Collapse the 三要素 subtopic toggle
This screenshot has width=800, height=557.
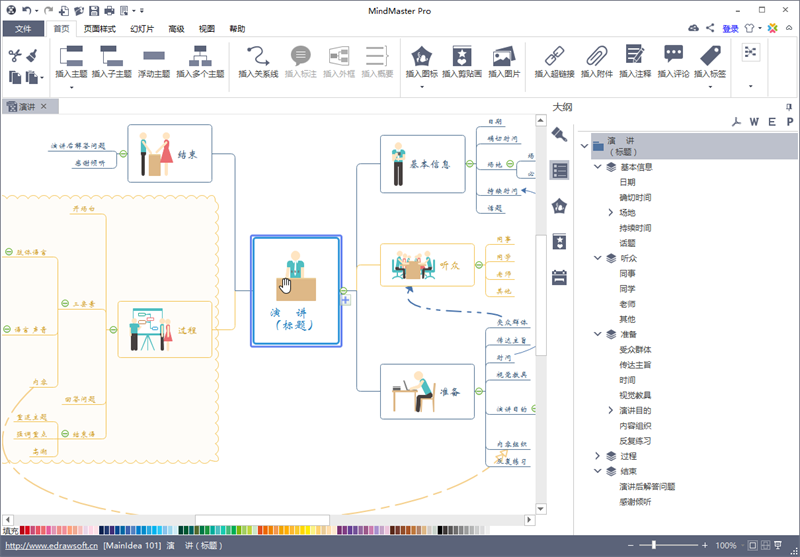(x=65, y=303)
